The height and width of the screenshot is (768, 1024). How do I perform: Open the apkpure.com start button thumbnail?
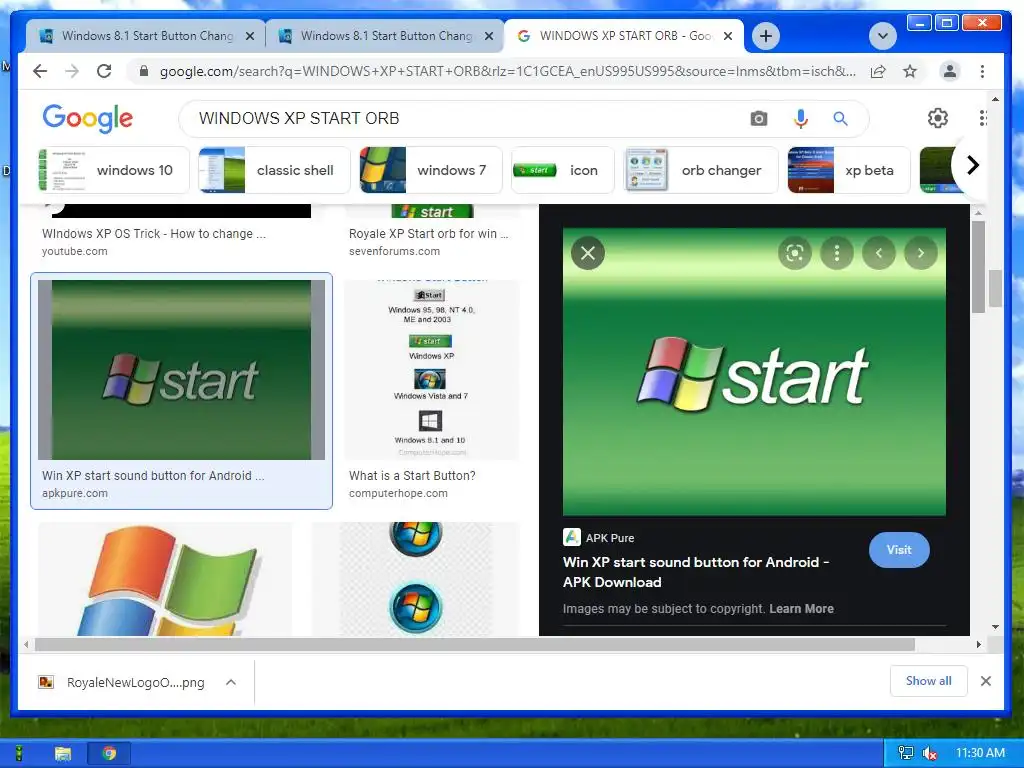point(182,370)
